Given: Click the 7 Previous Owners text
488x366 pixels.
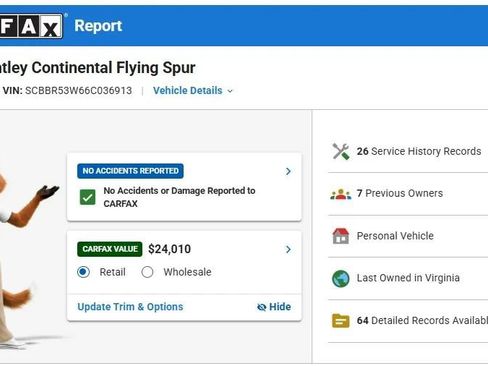Looking at the screenshot, I should [400, 193].
